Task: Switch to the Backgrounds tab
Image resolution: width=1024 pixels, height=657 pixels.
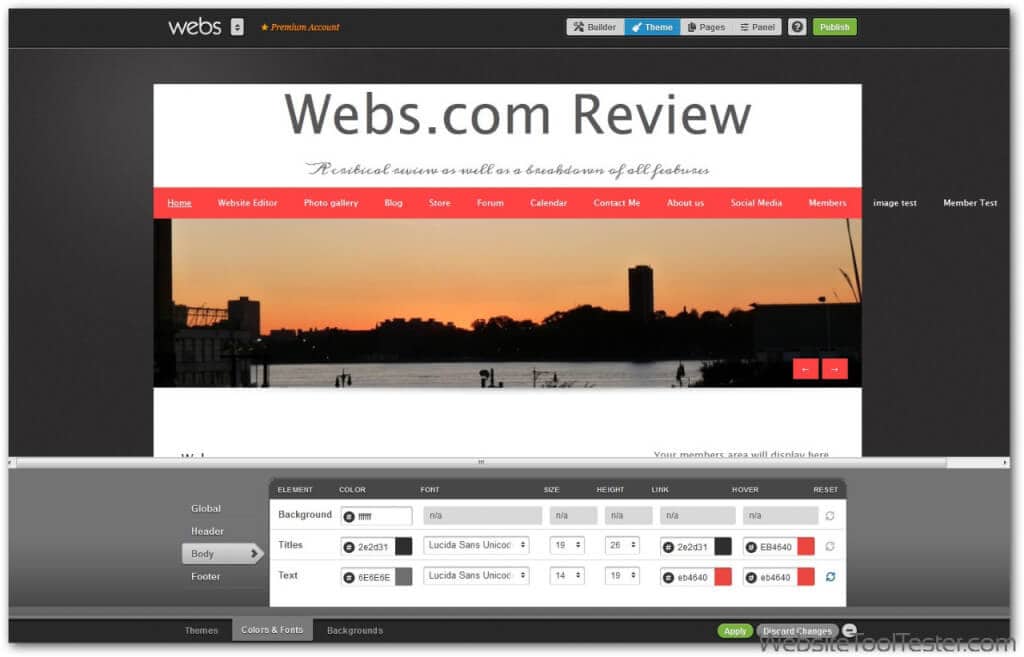Action: click(355, 630)
